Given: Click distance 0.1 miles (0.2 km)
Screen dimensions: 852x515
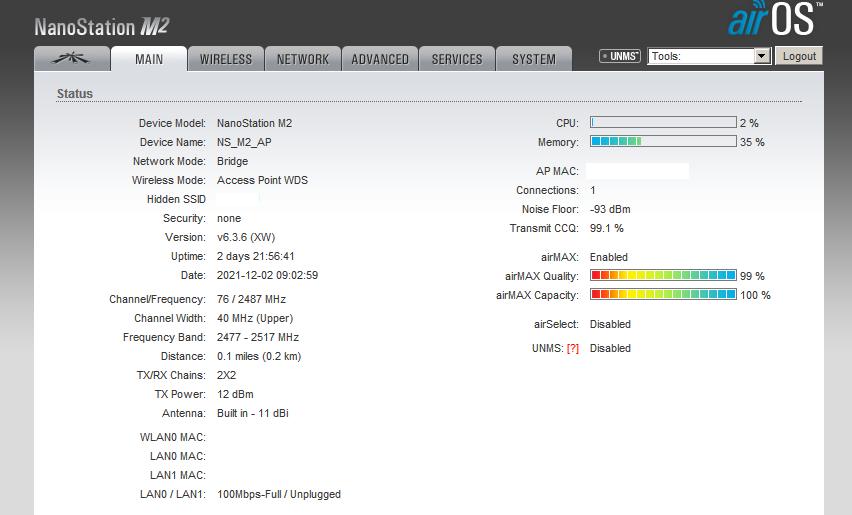Looking at the screenshot, I should coord(259,356).
